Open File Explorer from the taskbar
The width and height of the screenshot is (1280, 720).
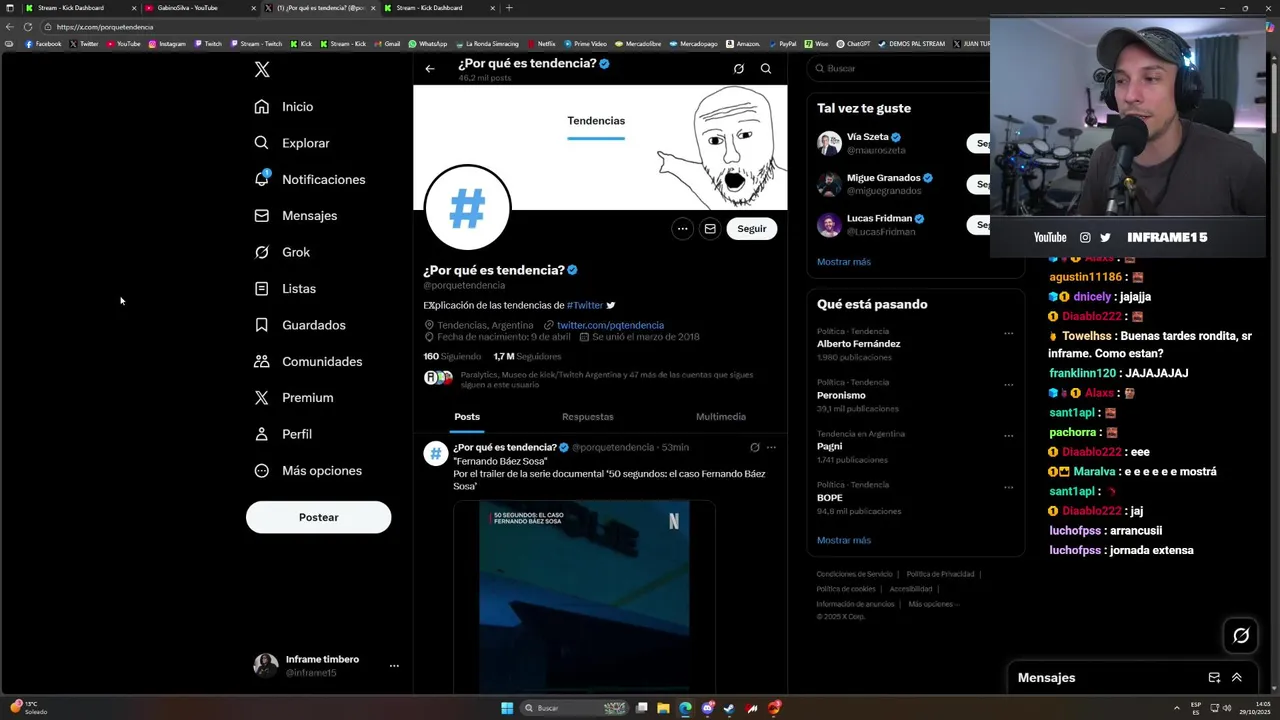(663, 708)
